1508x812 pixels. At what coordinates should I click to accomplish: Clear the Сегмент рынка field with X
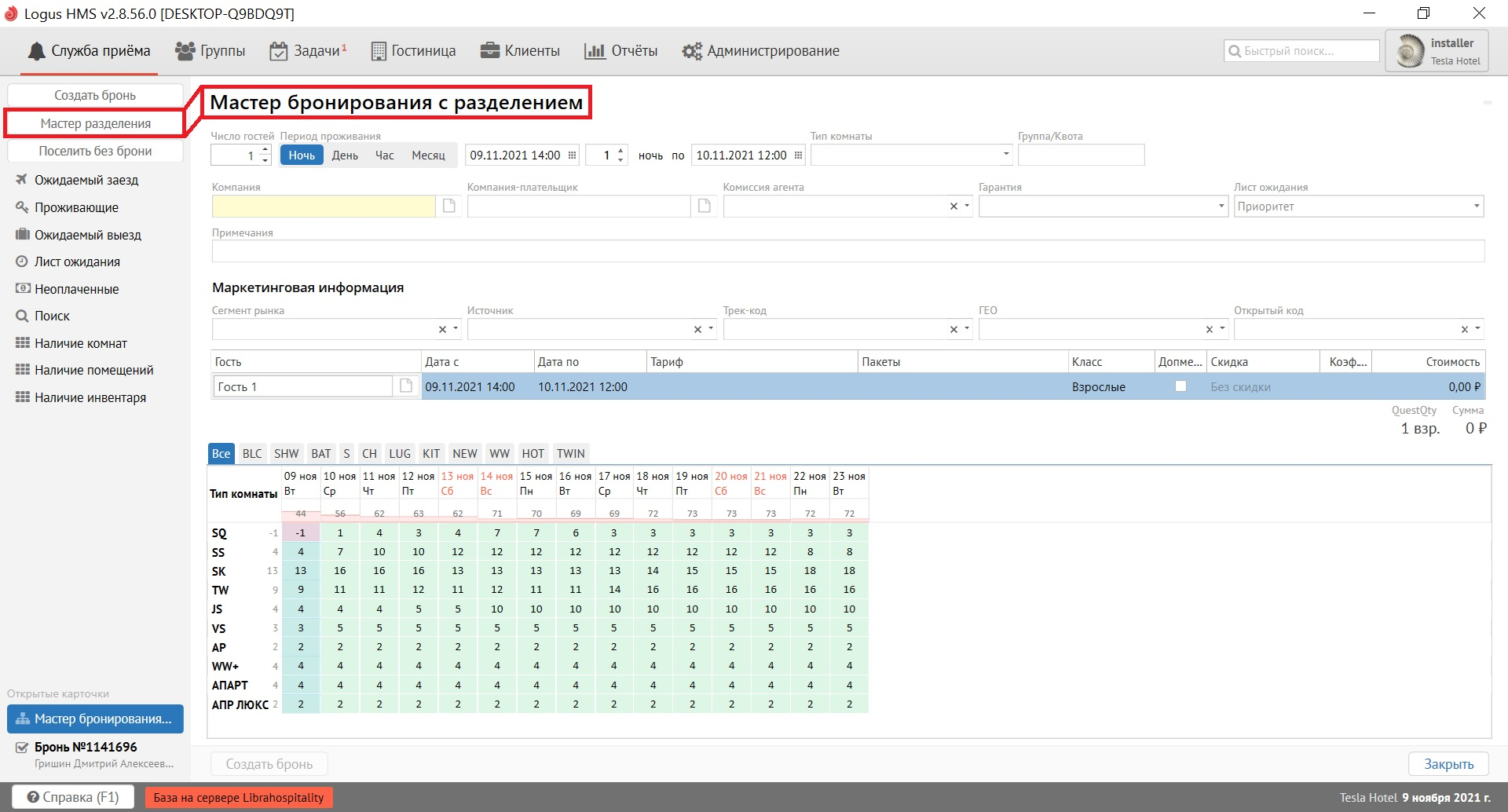(442, 330)
